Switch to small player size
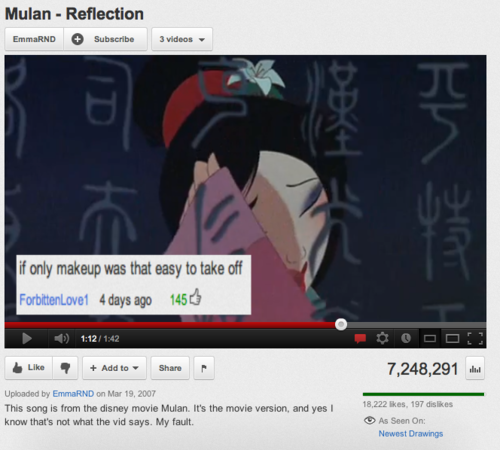 coord(430,339)
